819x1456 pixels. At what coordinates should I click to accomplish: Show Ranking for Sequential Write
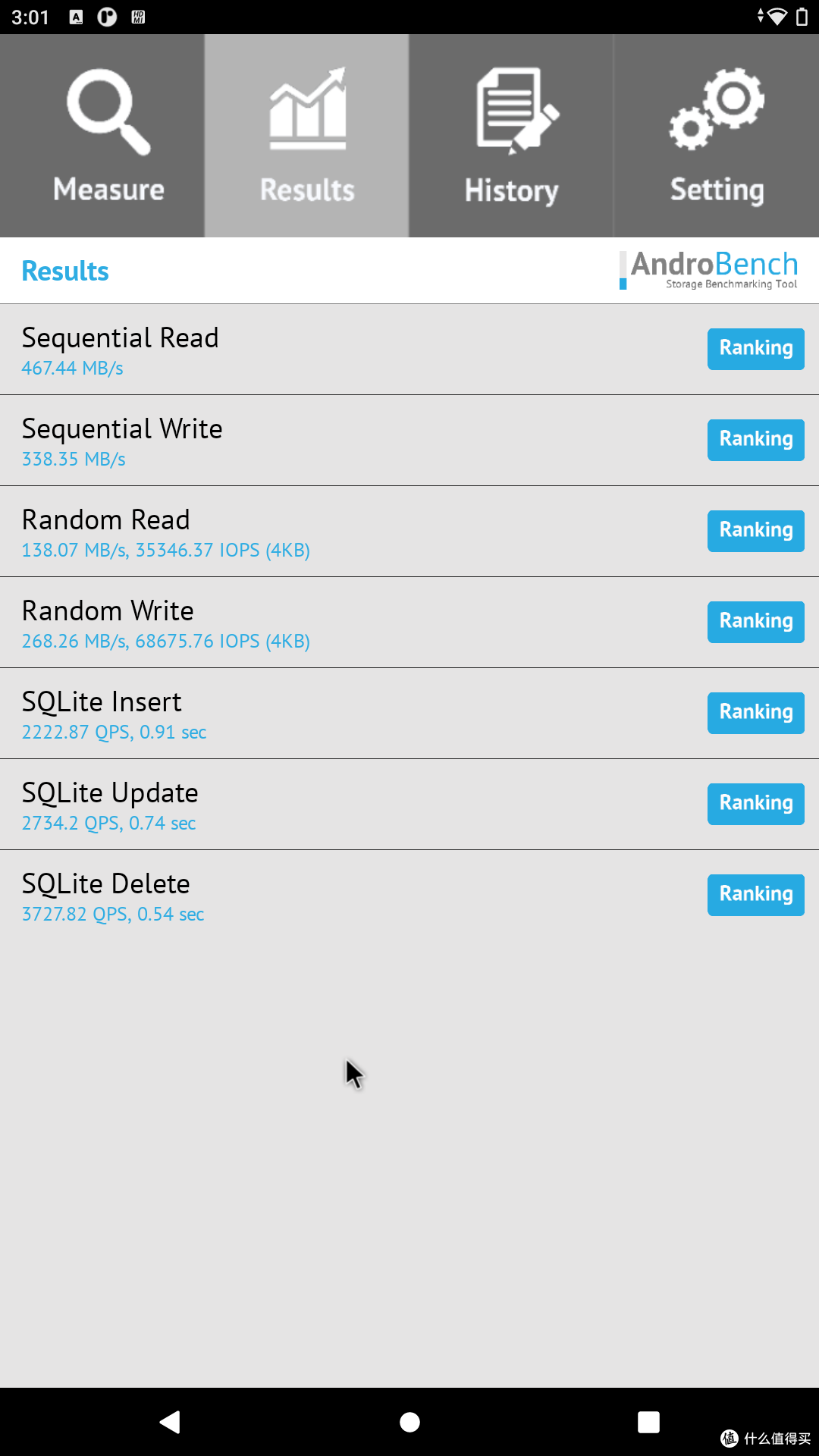pyautogui.click(x=755, y=440)
